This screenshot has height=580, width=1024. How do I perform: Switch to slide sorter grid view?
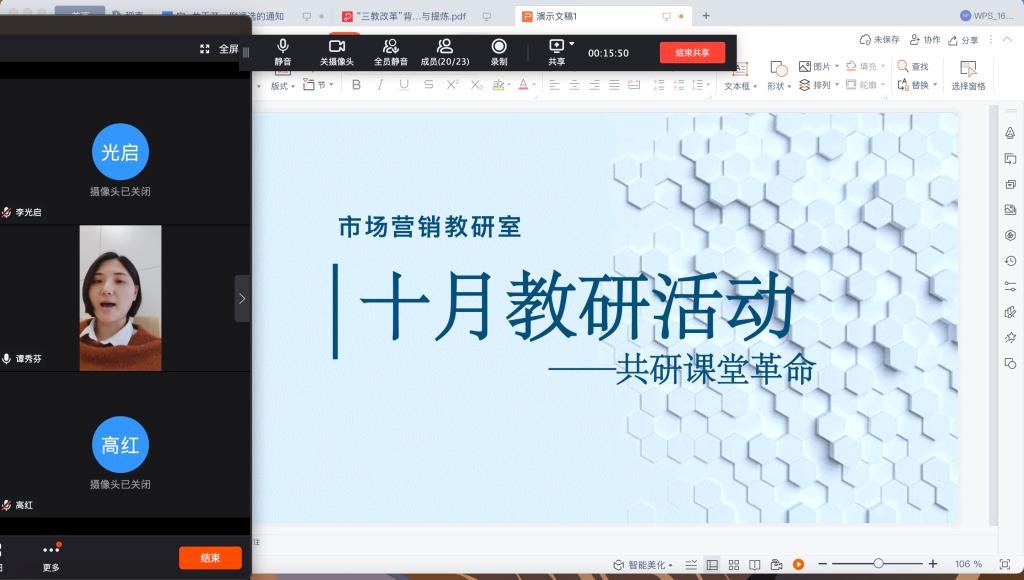point(732,564)
